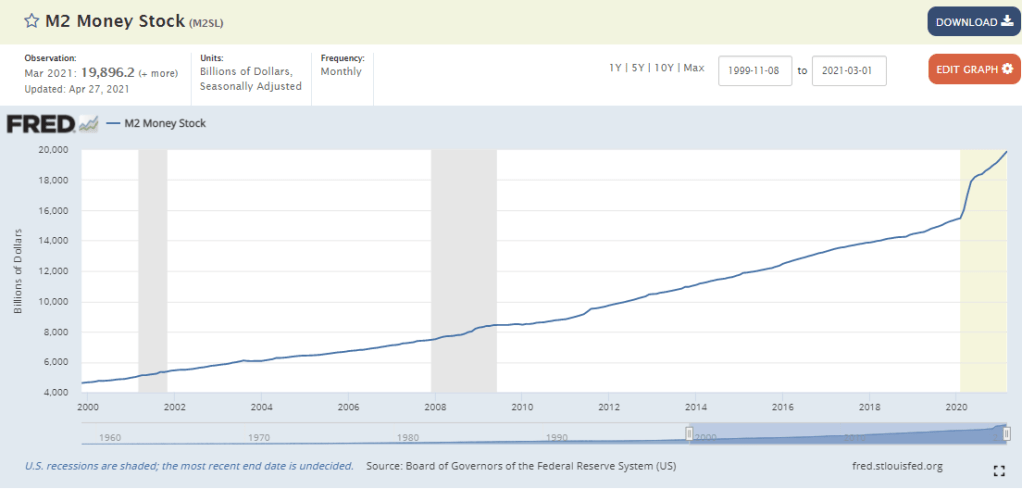The width and height of the screenshot is (1022, 489).
Task: Open the EDIT GRAPH panel
Action: coord(974,69)
